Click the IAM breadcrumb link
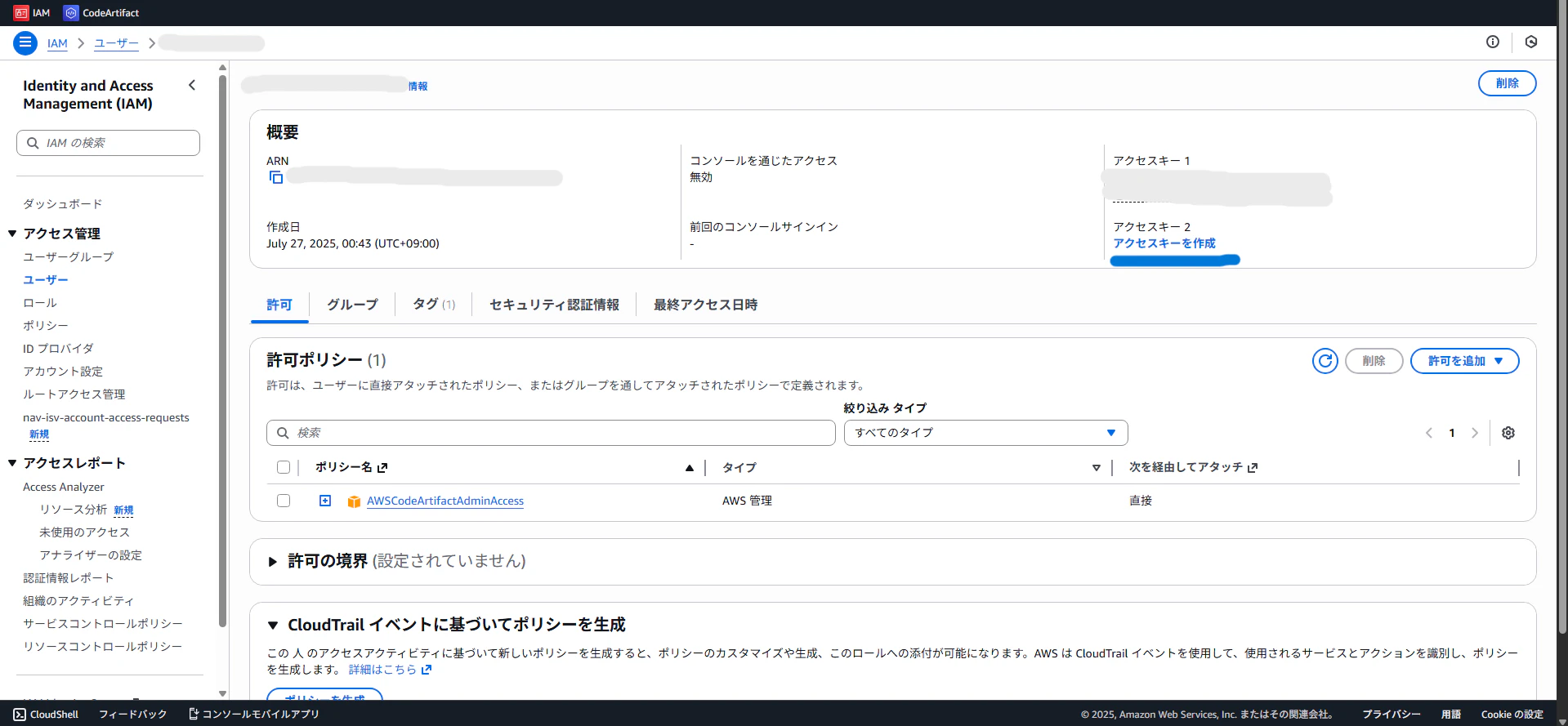The height and width of the screenshot is (726, 1568). [x=57, y=44]
